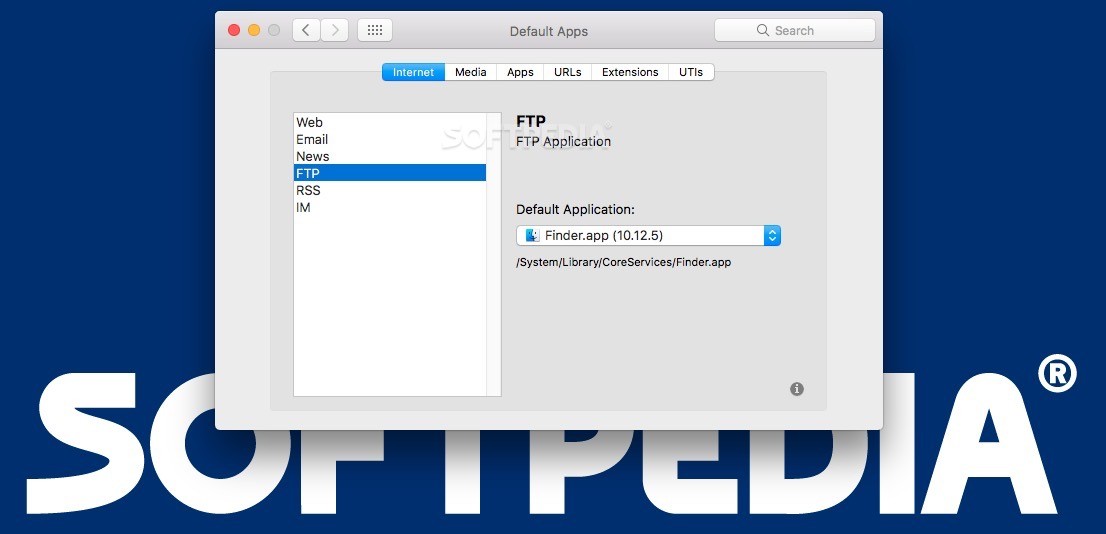Minimize the window with yellow button
Screen dimensions: 1106x534
coord(254,30)
